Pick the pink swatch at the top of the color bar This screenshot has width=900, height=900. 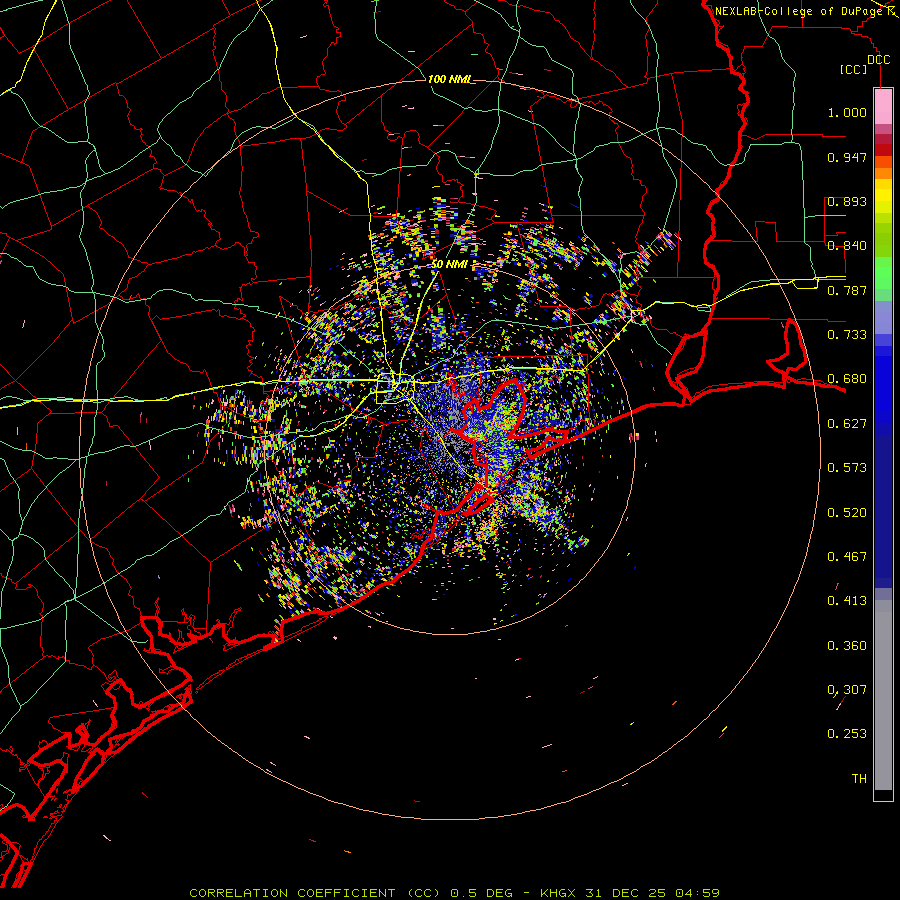(x=883, y=107)
